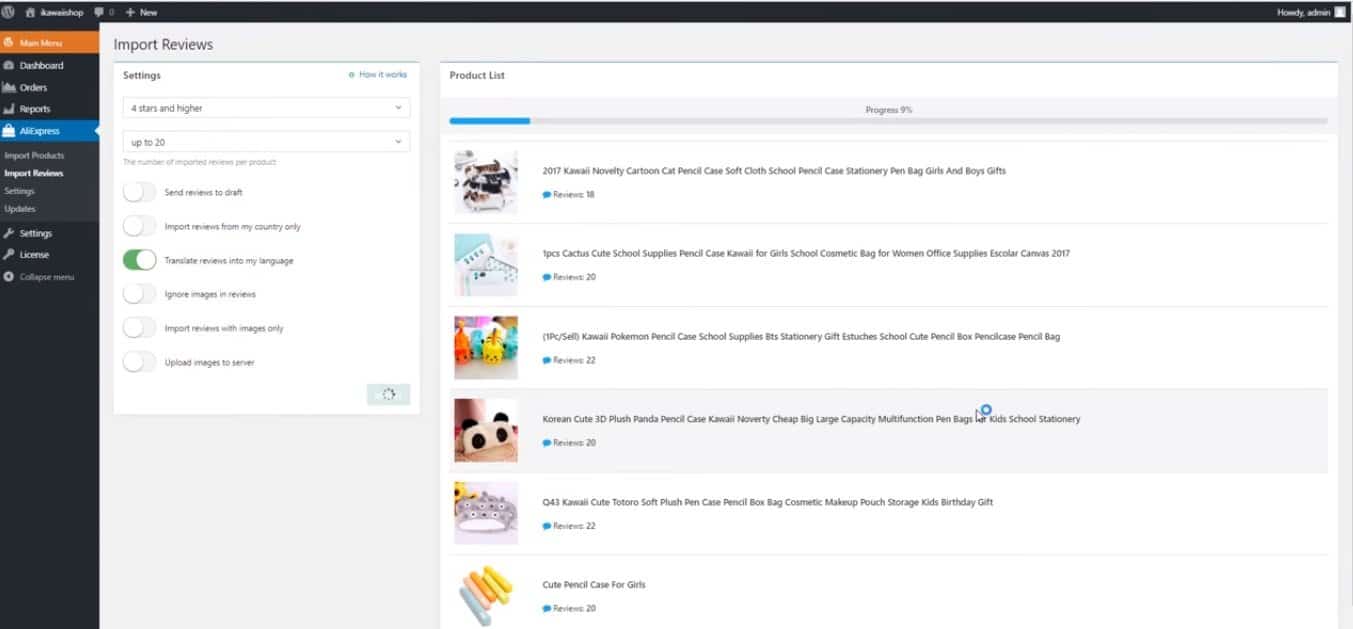This screenshot has width=1353, height=629.
Task: Click the Settings wrench icon in sidebar
Action: [9, 233]
